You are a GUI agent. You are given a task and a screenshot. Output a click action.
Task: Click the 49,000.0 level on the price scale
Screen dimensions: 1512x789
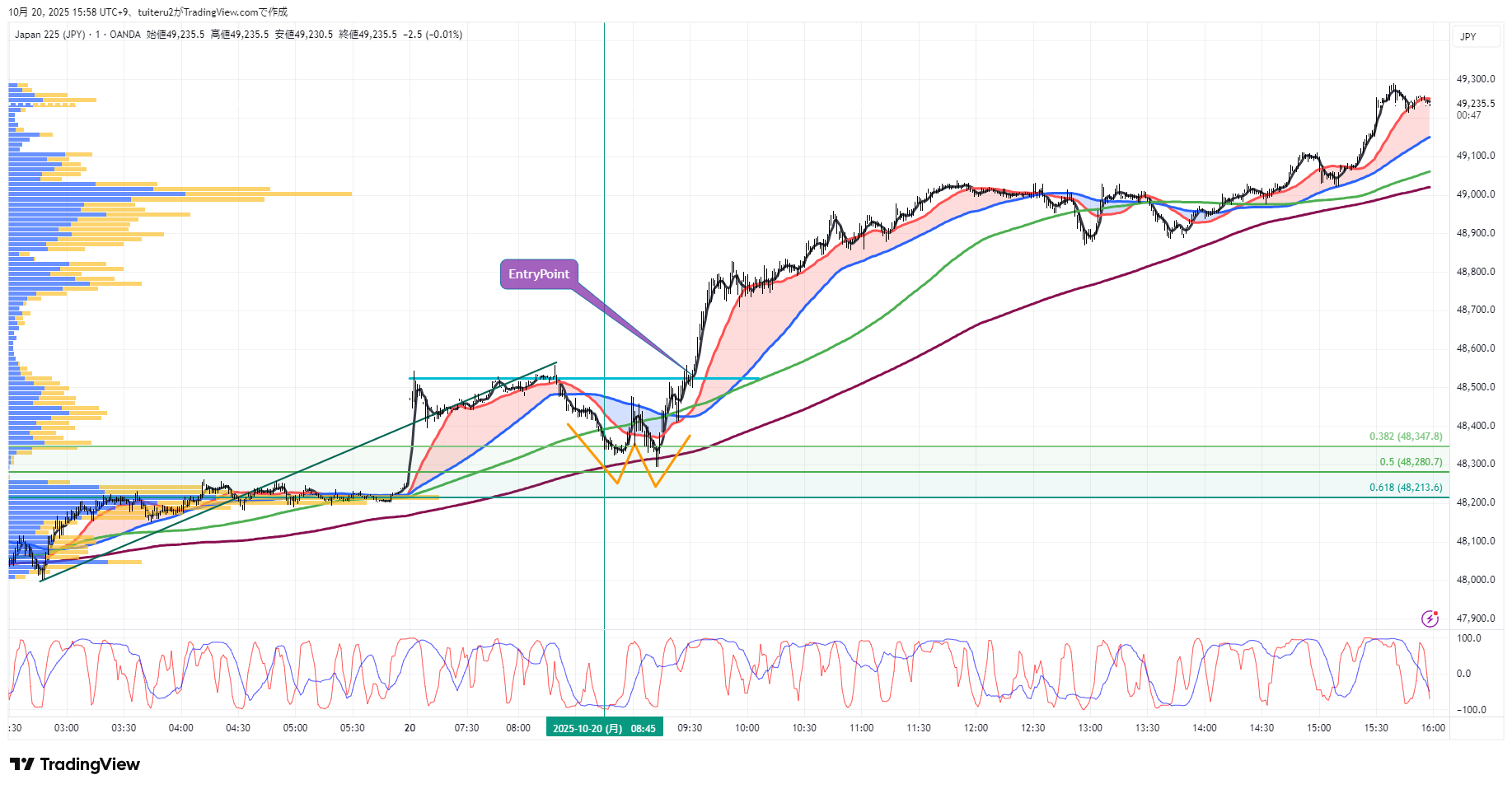coord(1475,194)
